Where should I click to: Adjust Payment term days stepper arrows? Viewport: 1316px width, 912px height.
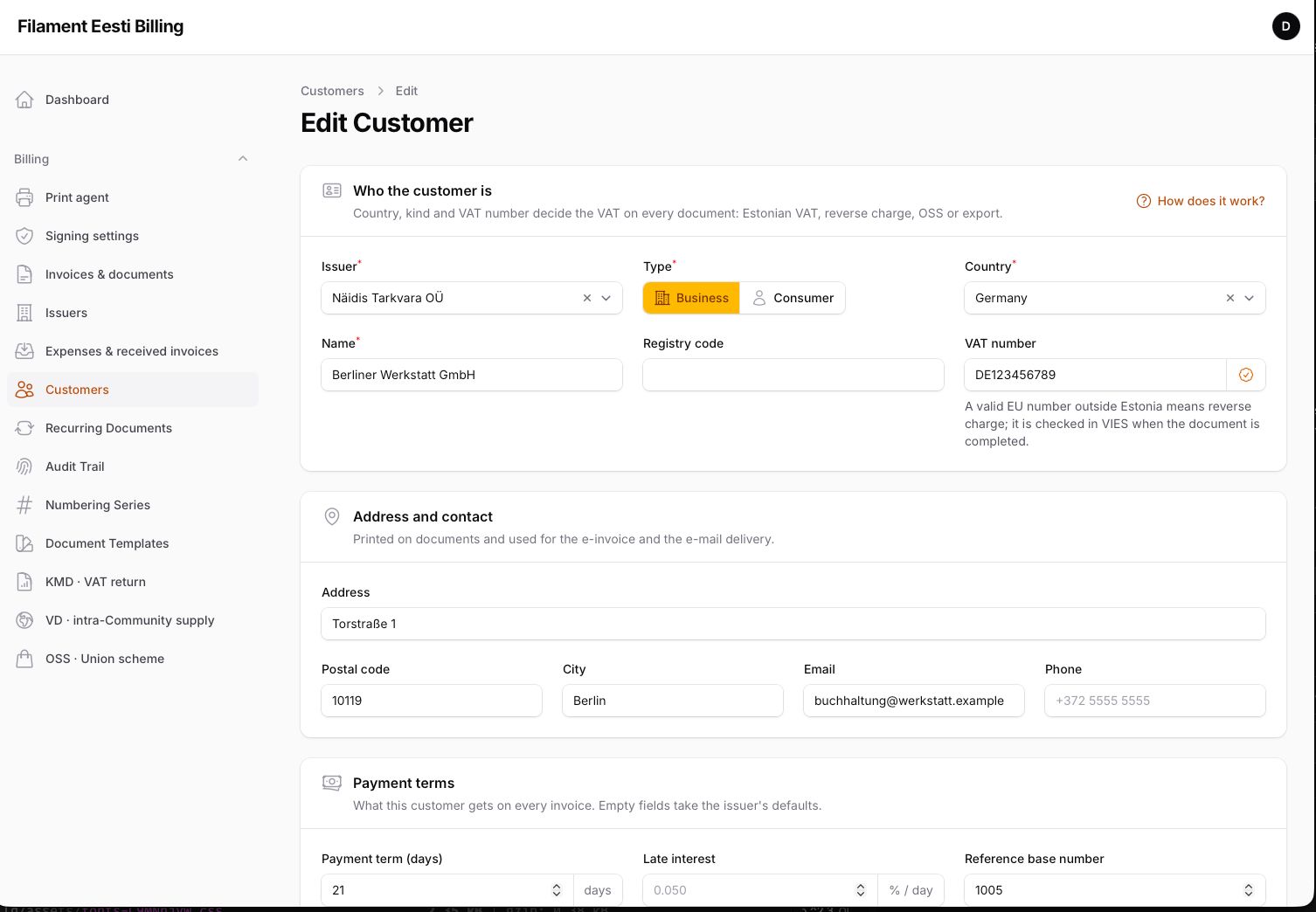click(x=557, y=890)
